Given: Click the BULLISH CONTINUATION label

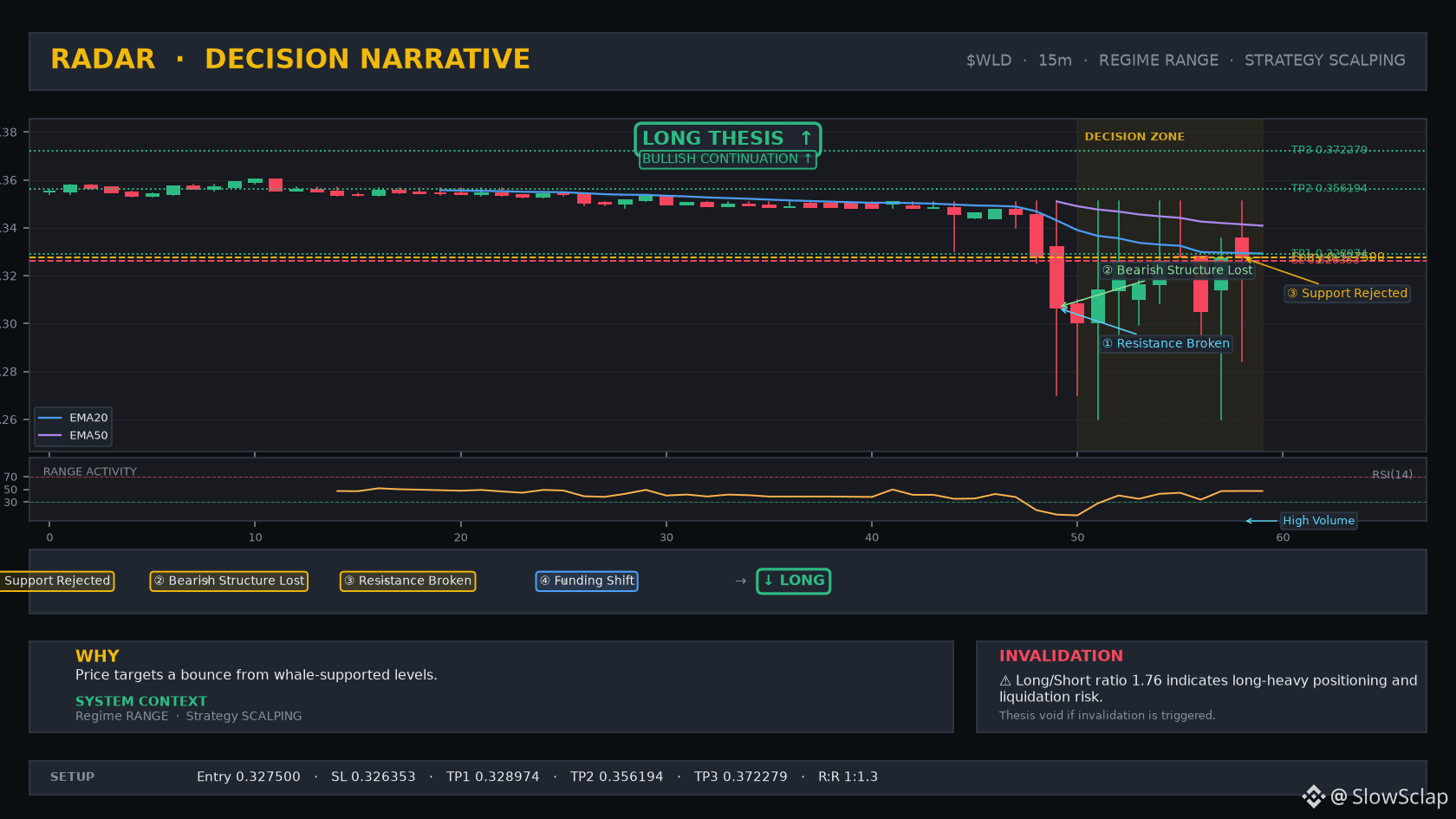Looking at the screenshot, I should [727, 159].
